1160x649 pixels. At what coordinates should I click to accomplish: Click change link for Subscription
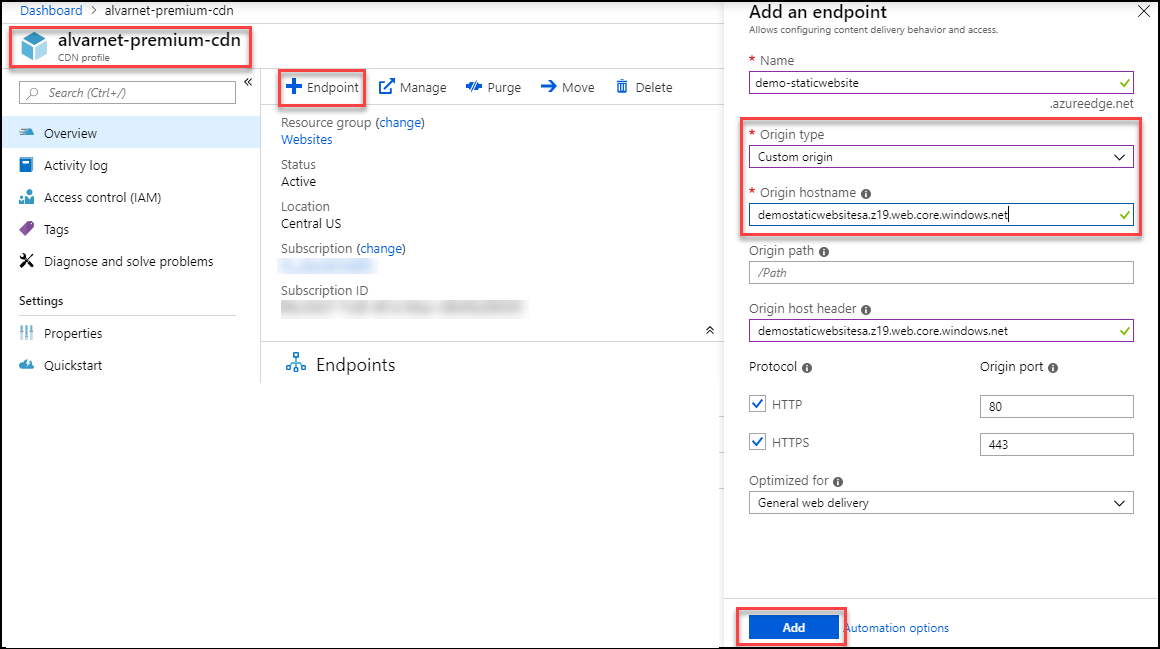[x=381, y=248]
